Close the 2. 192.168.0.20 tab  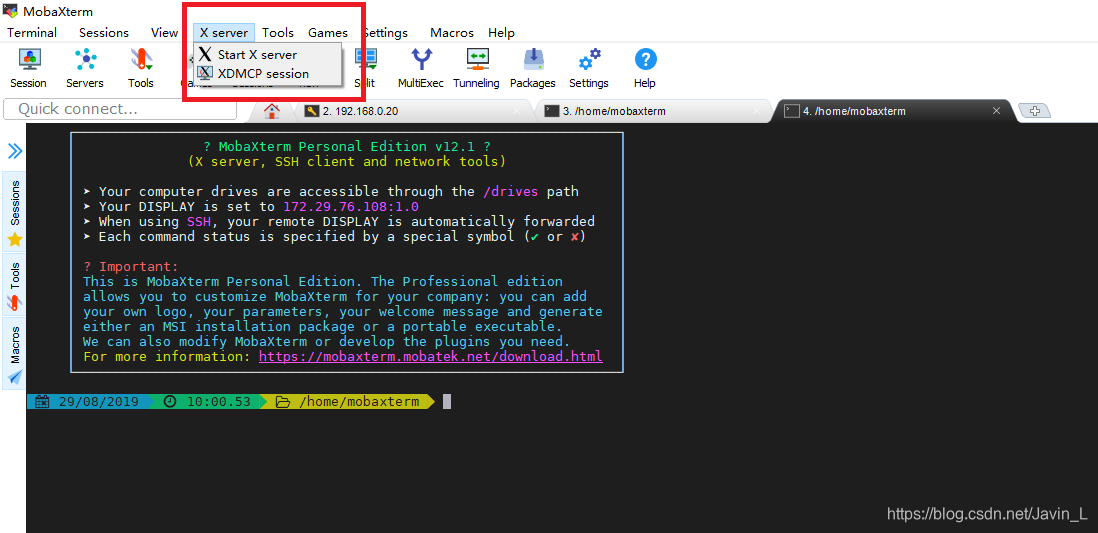[517, 111]
